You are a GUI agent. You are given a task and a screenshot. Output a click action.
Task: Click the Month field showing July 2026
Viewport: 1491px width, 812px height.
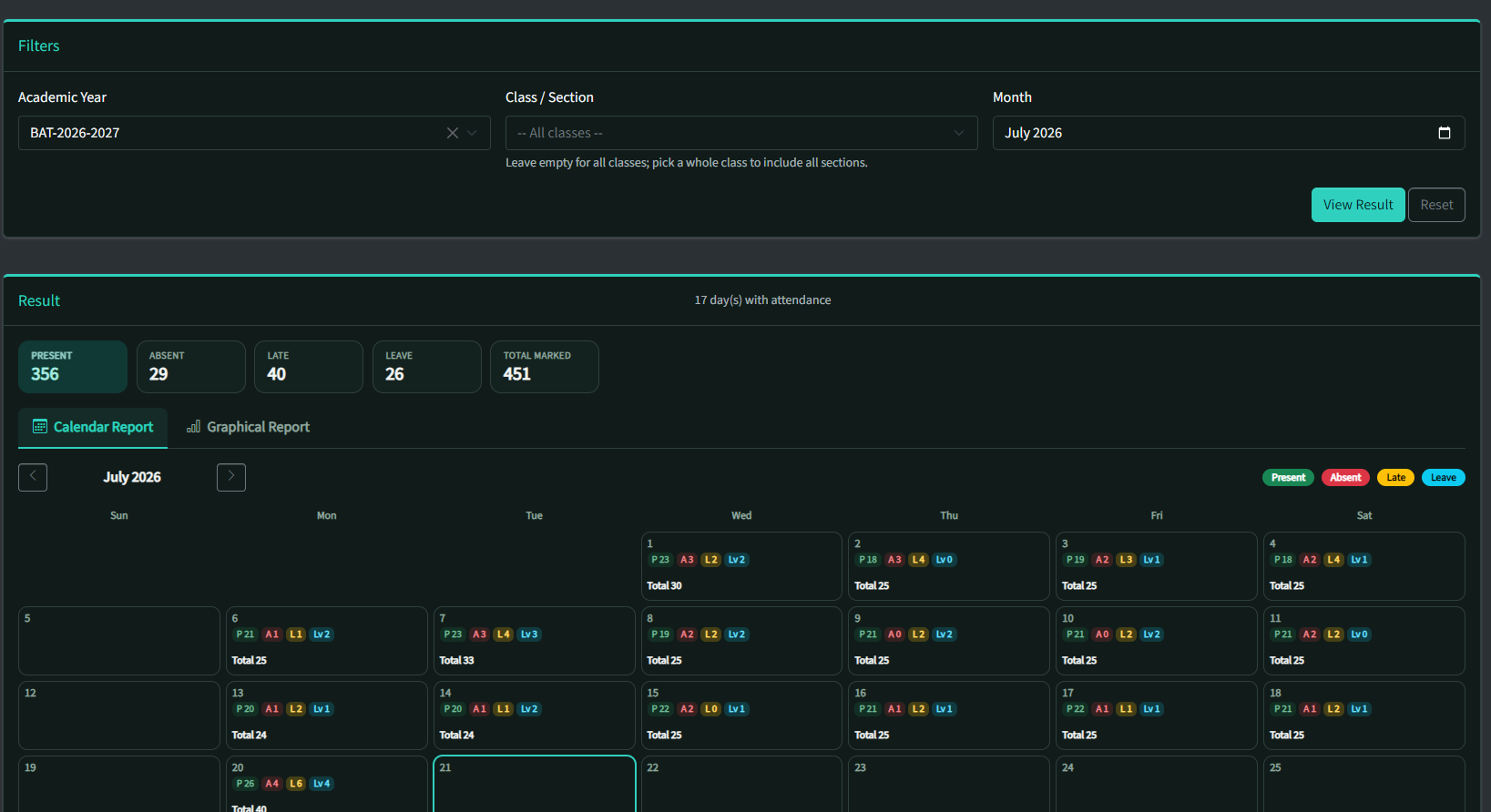[1229, 133]
